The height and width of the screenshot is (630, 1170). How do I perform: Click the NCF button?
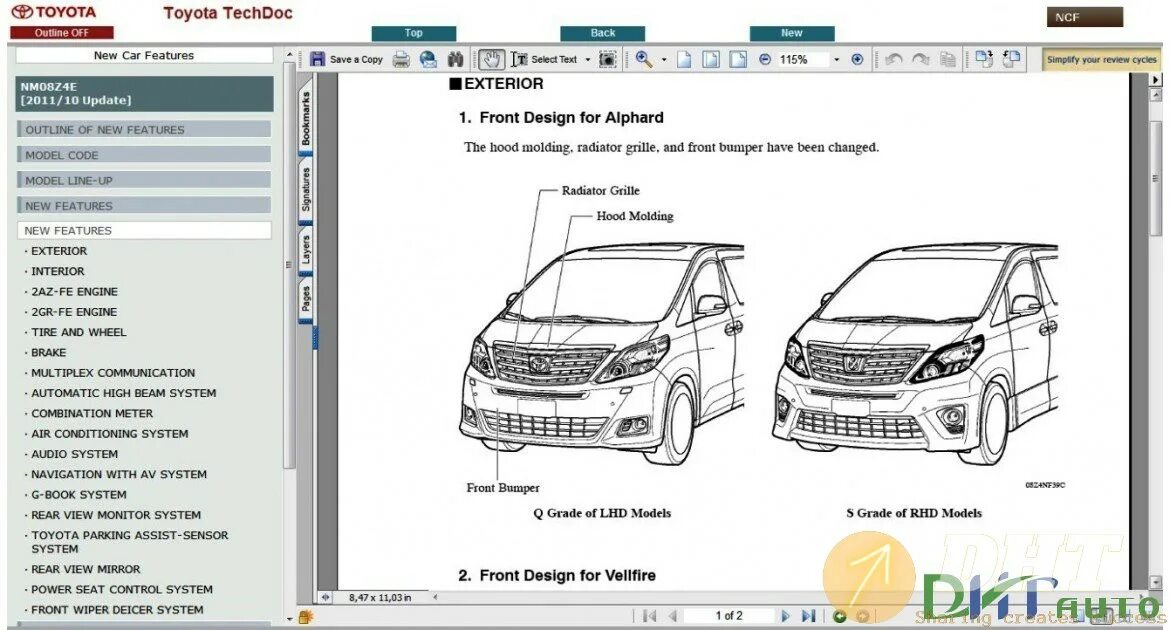1084,17
